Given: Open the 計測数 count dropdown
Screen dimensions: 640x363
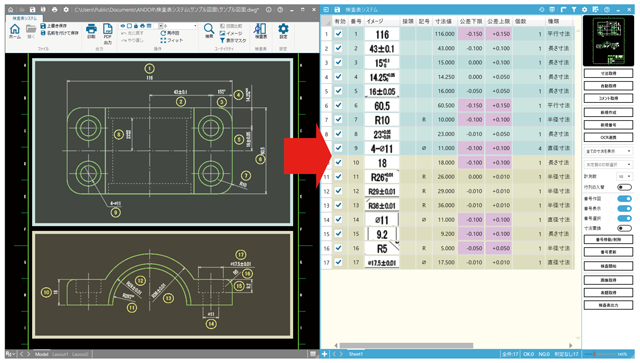Looking at the screenshot, I should coord(624,176).
